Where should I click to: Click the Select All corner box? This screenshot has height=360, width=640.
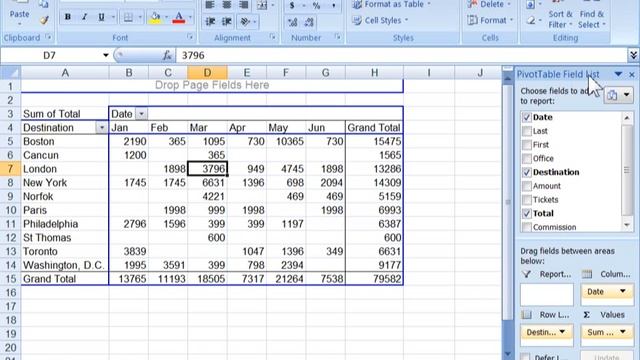coord(11,73)
